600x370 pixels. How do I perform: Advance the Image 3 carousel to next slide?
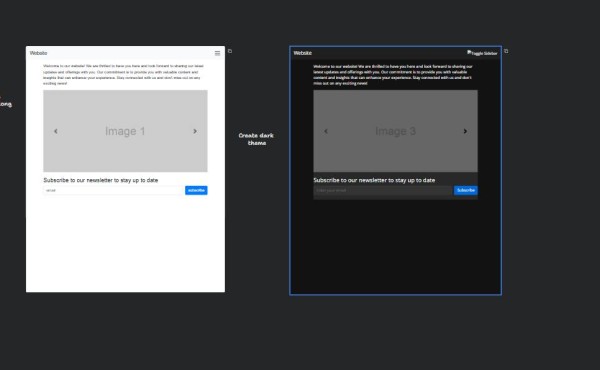[465, 131]
